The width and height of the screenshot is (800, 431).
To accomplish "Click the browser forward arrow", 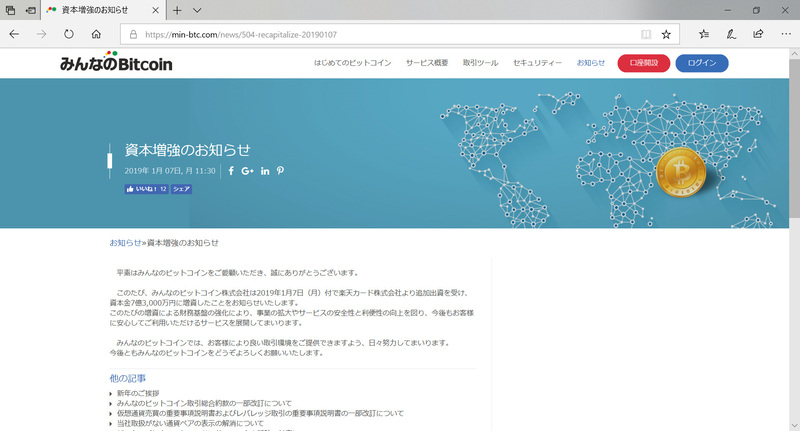I will coord(41,34).
